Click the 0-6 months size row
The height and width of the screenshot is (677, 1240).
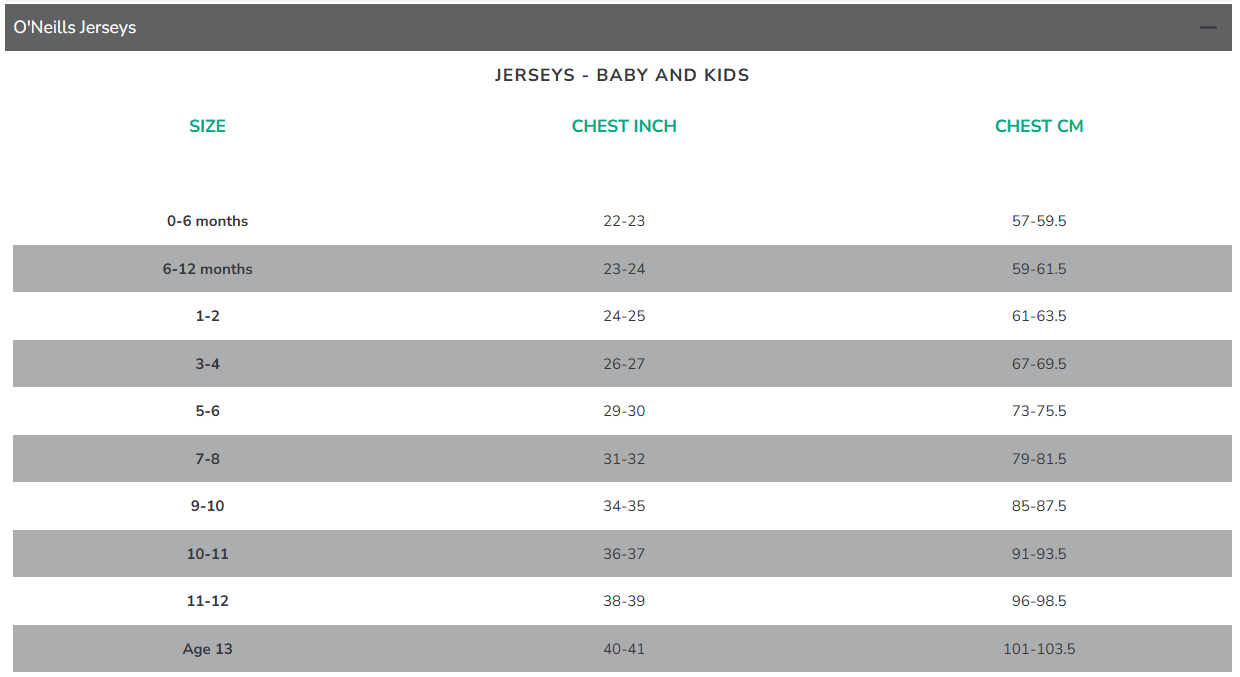pos(208,221)
